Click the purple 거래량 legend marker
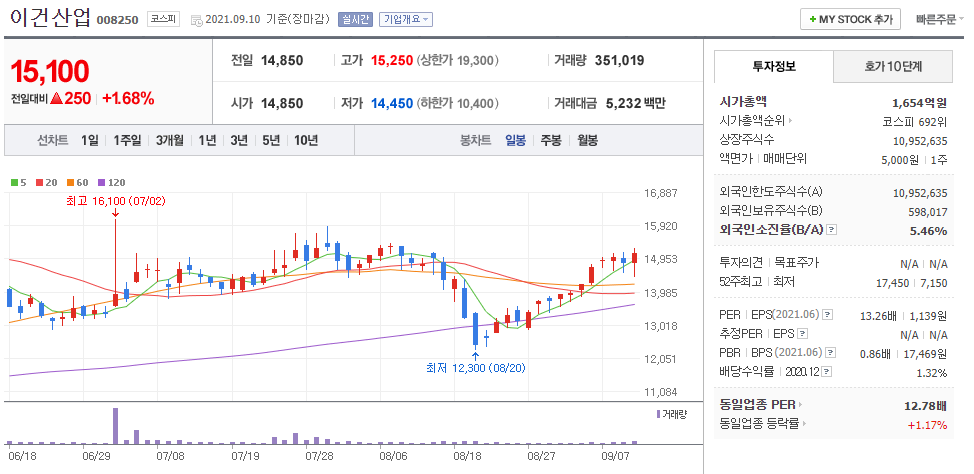This screenshot has width=974, height=474. (658, 414)
